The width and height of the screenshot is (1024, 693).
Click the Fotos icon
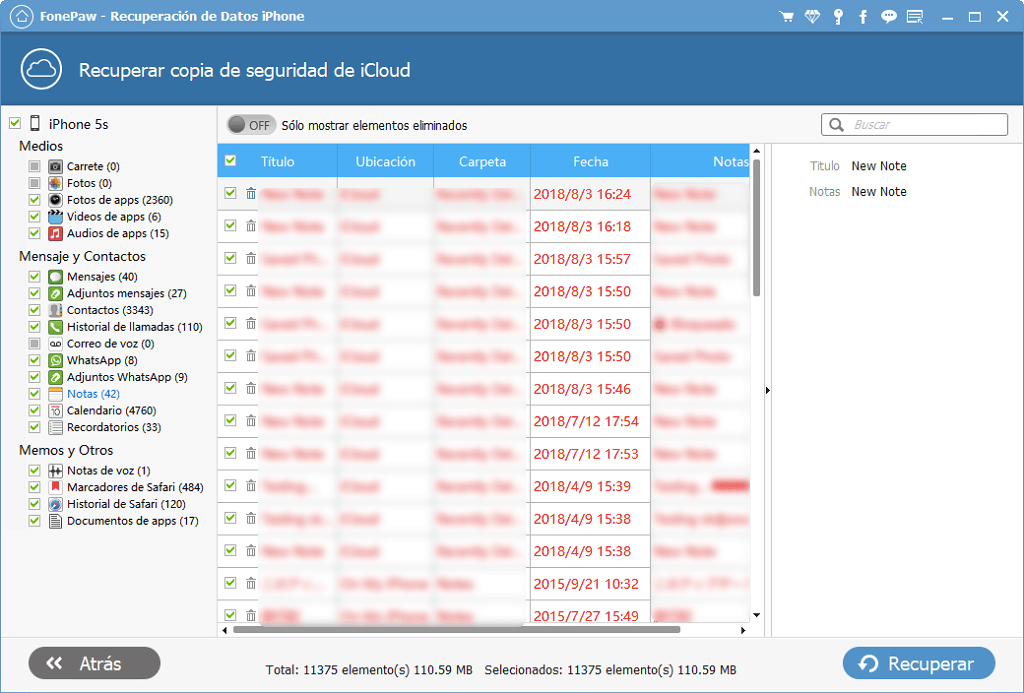[x=56, y=184]
